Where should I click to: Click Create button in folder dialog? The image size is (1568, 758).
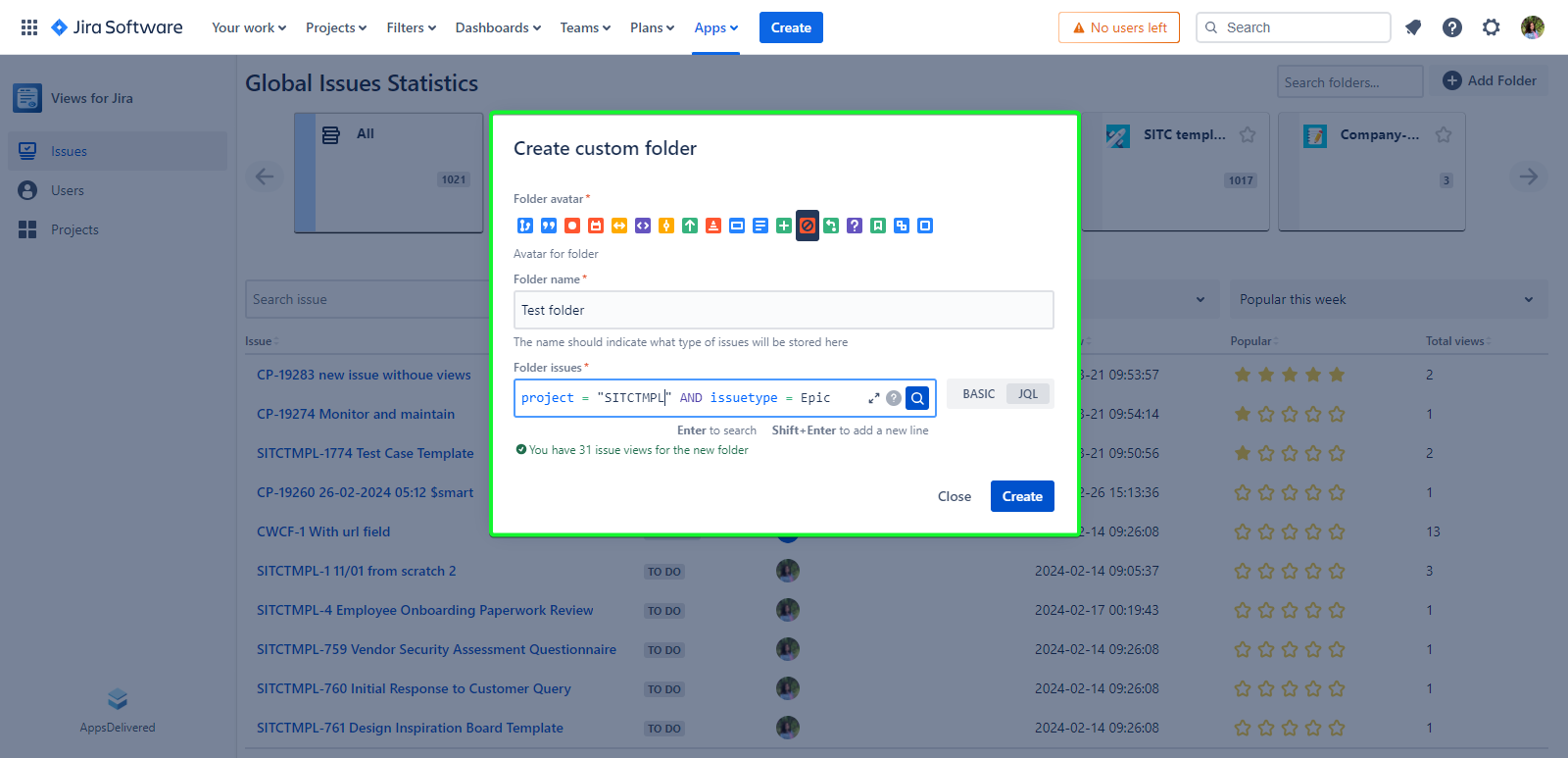[x=1022, y=496]
